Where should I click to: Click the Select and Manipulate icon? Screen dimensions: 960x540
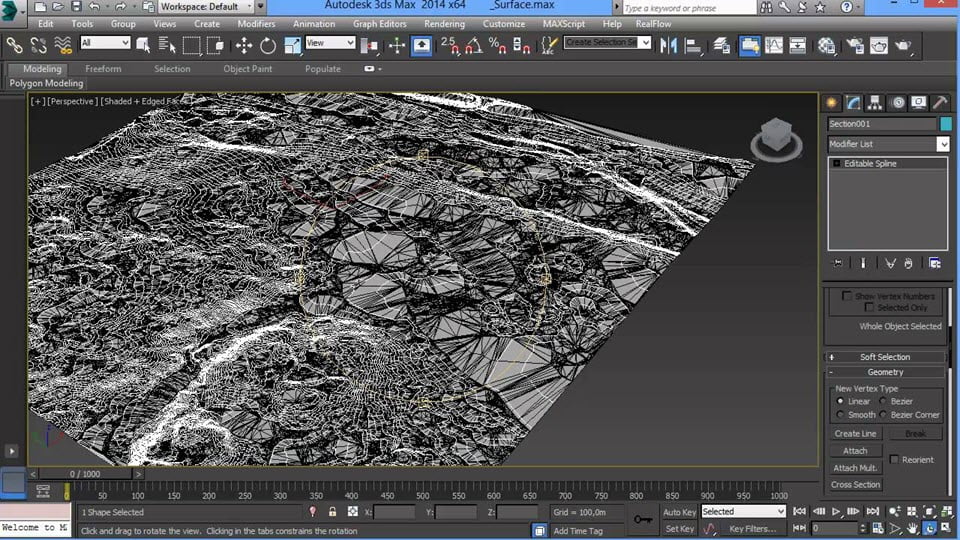point(397,45)
